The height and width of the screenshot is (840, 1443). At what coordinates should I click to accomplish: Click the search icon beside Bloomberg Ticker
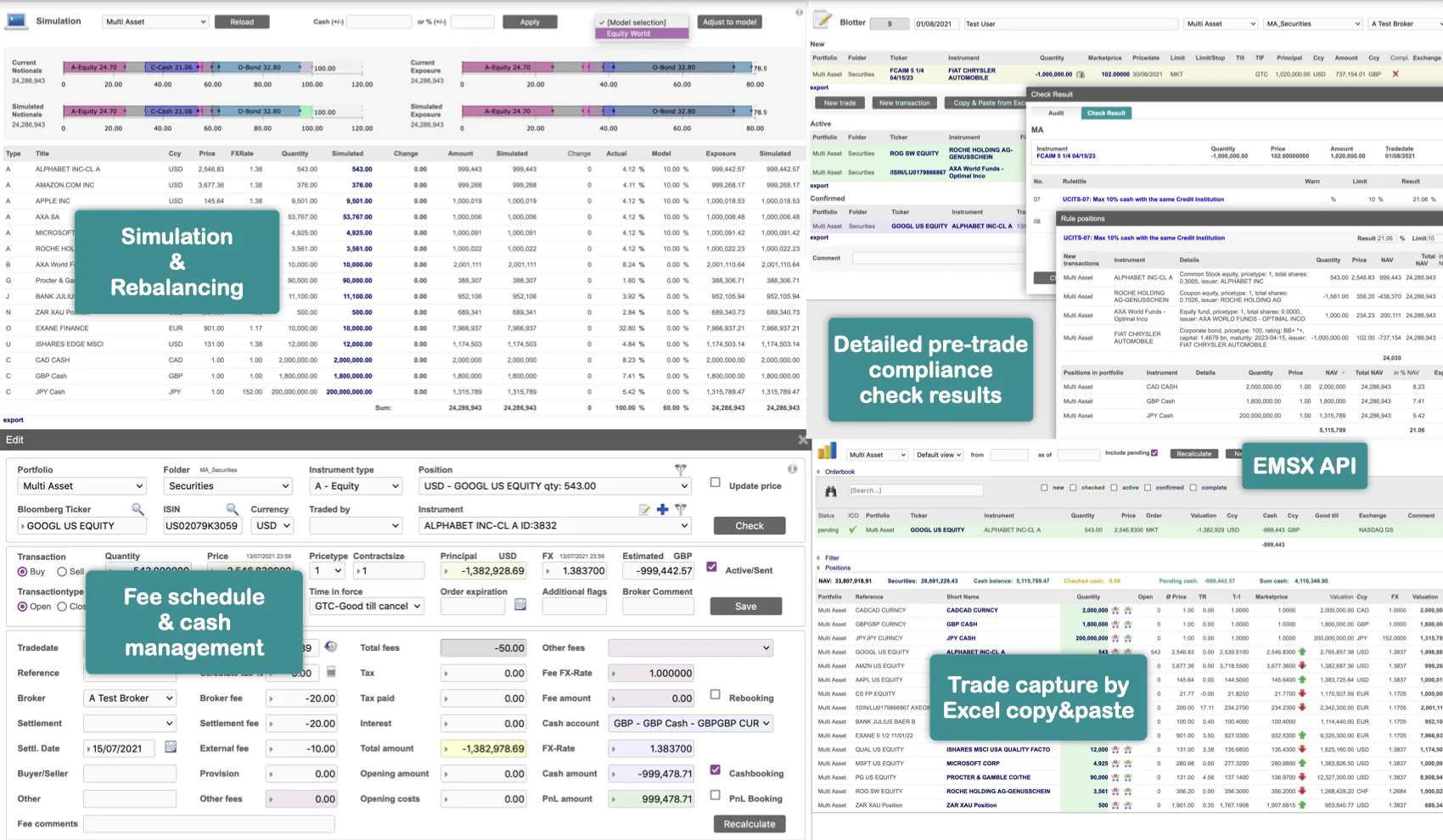pos(138,509)
